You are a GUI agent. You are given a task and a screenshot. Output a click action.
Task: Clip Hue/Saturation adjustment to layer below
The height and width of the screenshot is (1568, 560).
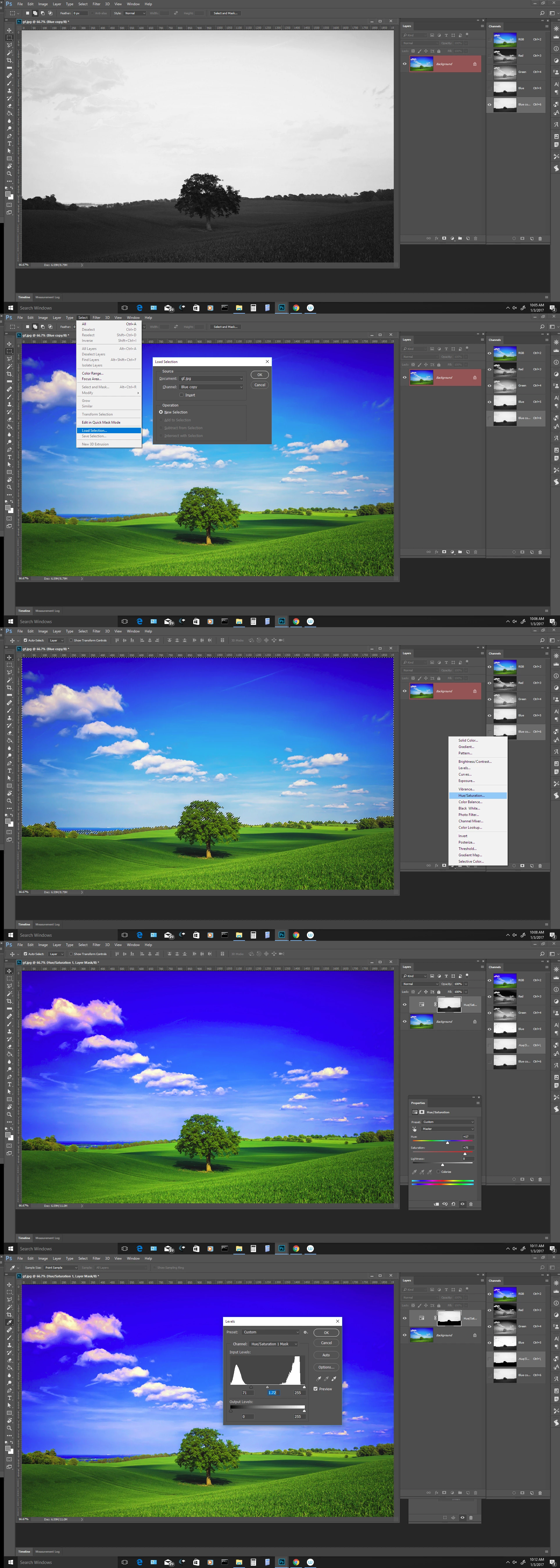pyautogui.click(x=436, y=1204)
